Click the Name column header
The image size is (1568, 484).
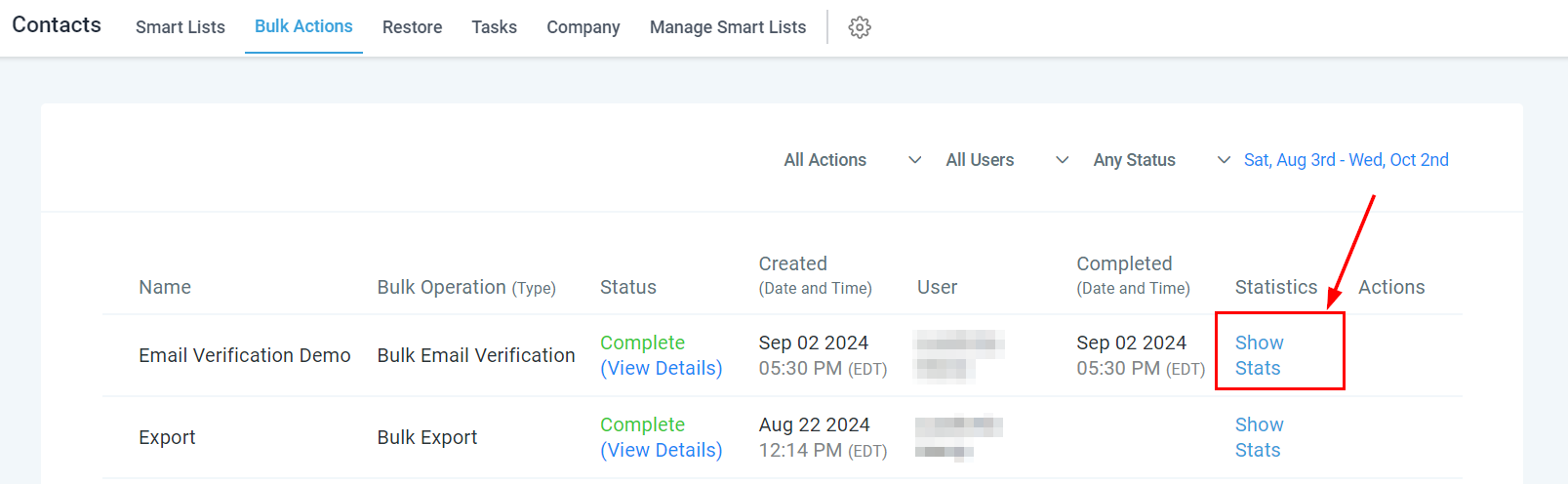(x=165, y=287)
